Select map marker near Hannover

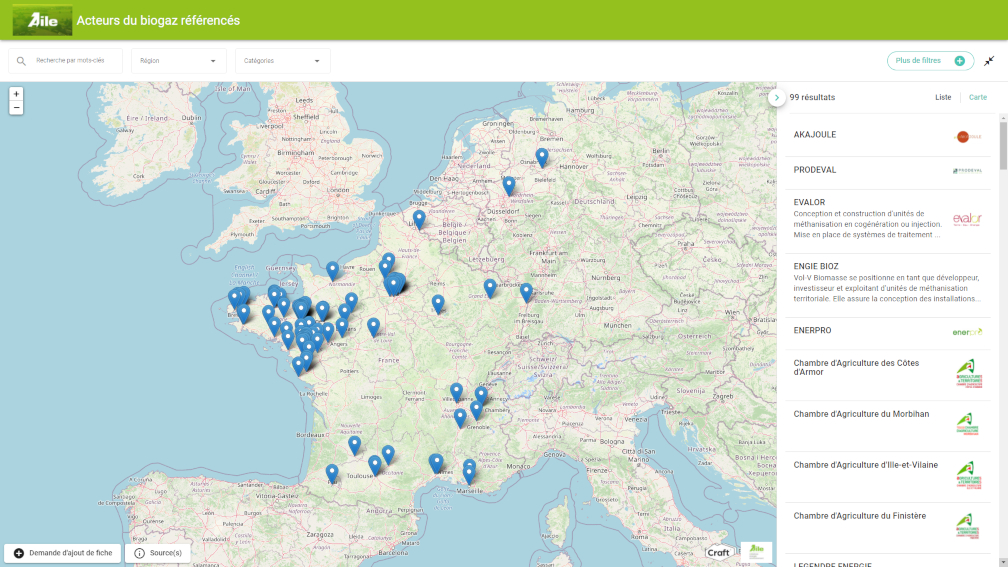point(542,157)
